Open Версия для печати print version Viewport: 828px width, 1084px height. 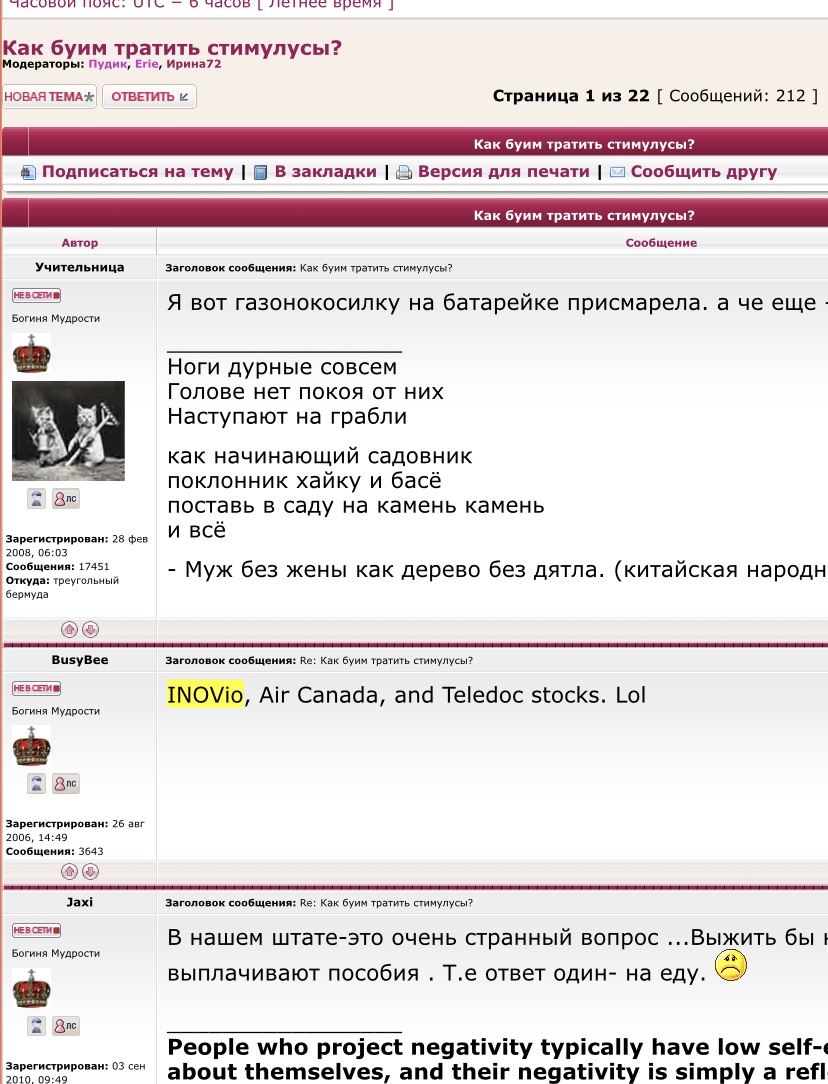503,172
